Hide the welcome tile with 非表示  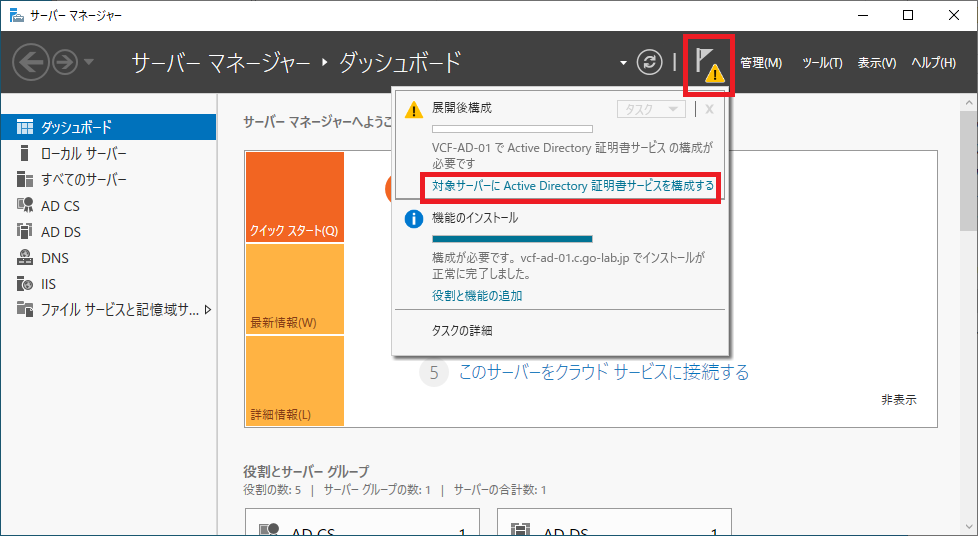coord(899,401)
